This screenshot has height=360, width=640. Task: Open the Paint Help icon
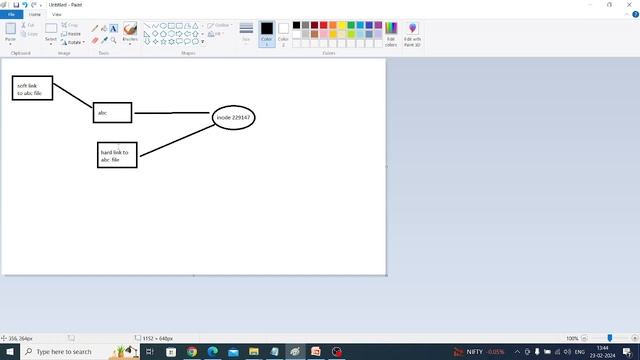tap(635, 14)
